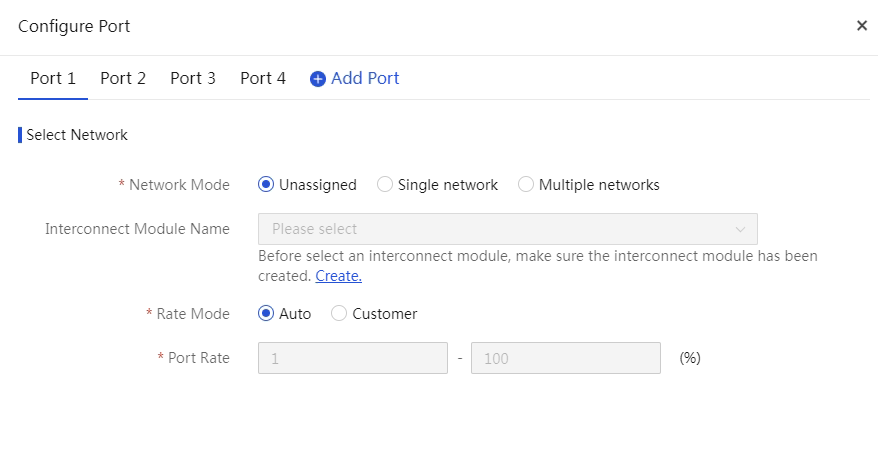This screenshot has height=456, width=878.
Task: Click the Network Mode label
Action: pos(179,185)
